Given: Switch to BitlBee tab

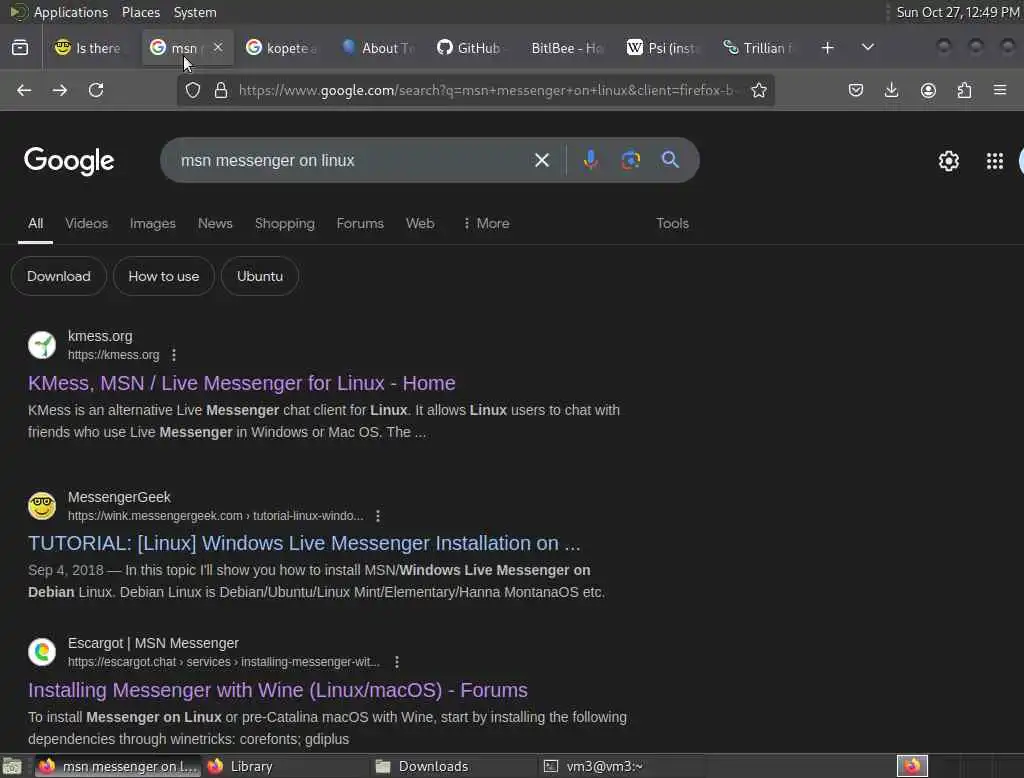Looking at the screenshot, I should coord(567,48).
